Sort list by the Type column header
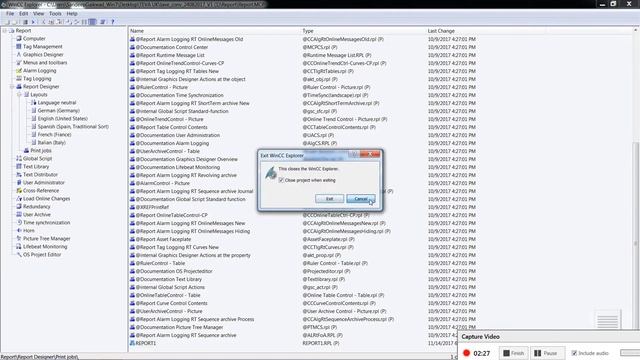Viewport: 640px width, 360px height. coord(363,31)
